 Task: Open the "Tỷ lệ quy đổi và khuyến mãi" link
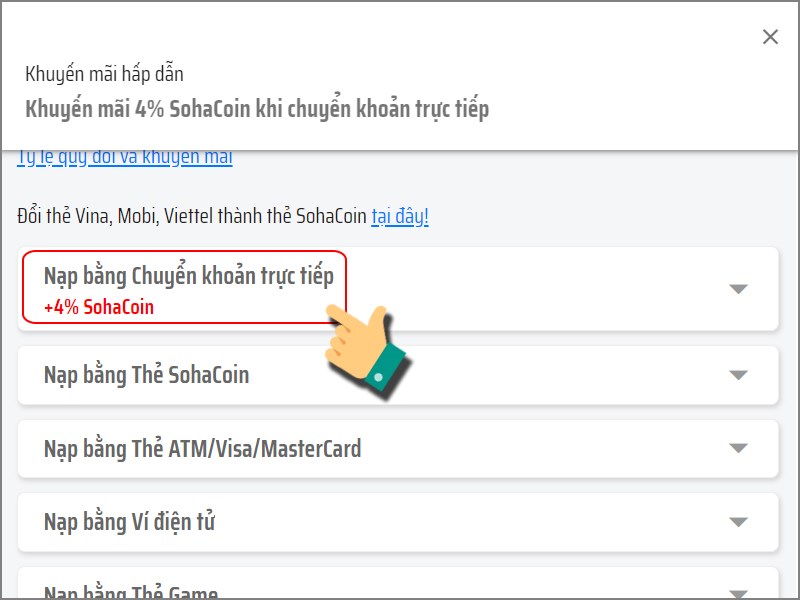125,158
